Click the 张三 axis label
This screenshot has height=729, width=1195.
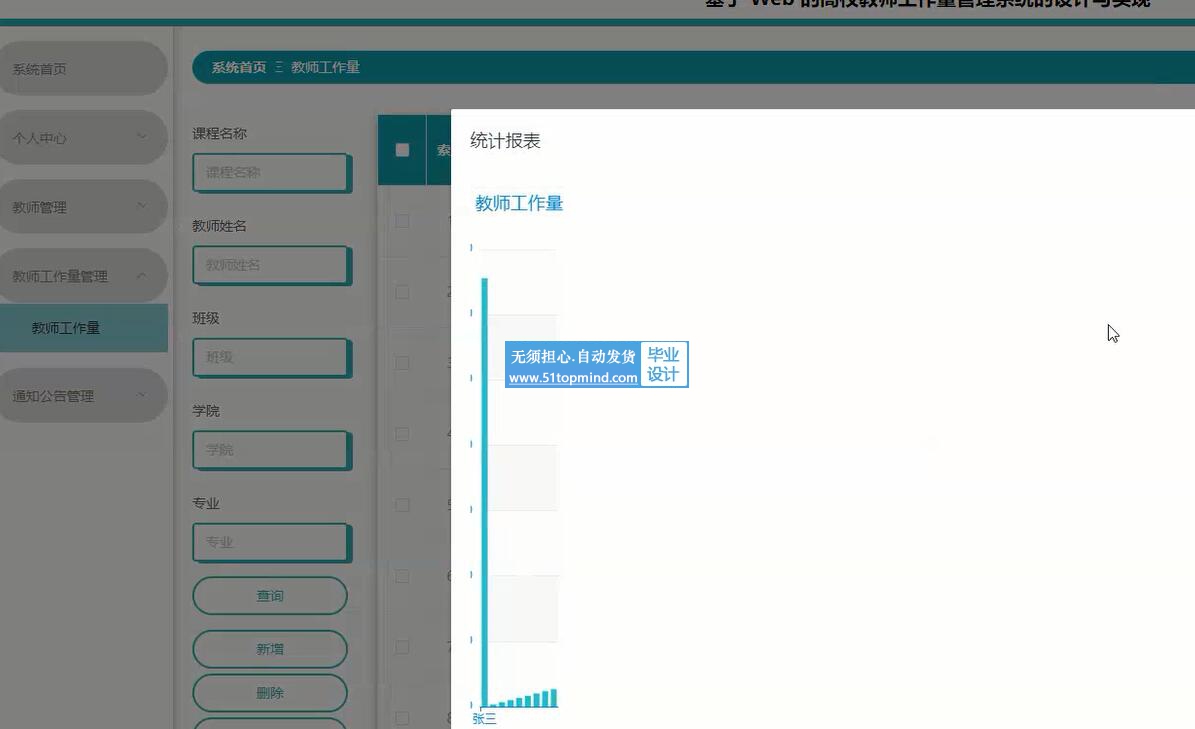click(x=484, y=718)
